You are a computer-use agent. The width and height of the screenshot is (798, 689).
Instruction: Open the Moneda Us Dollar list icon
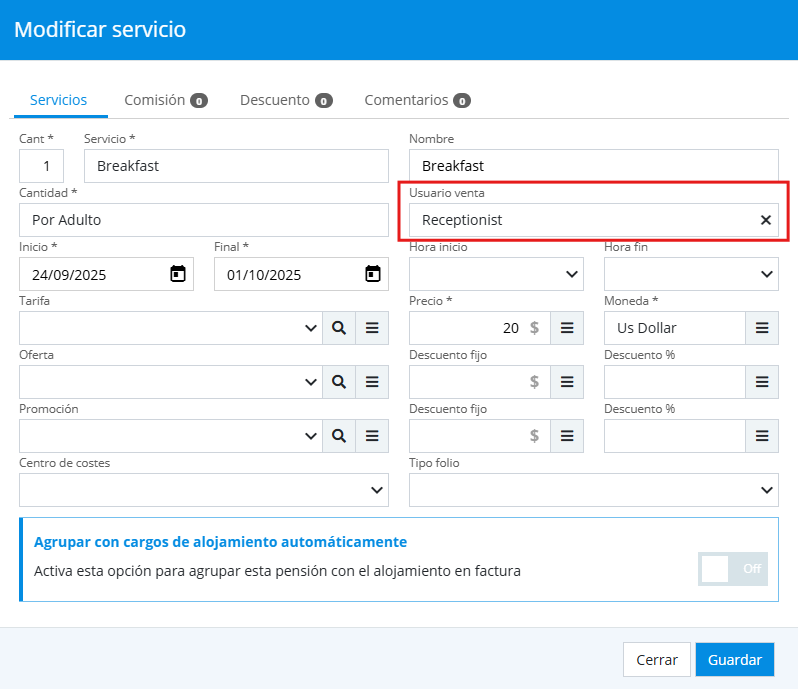pos(761,328)
